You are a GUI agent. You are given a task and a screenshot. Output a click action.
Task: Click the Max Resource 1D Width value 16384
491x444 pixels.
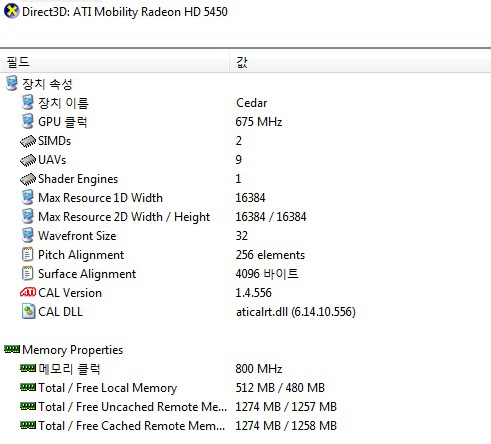pyautogui.click(x=250, y=198)
